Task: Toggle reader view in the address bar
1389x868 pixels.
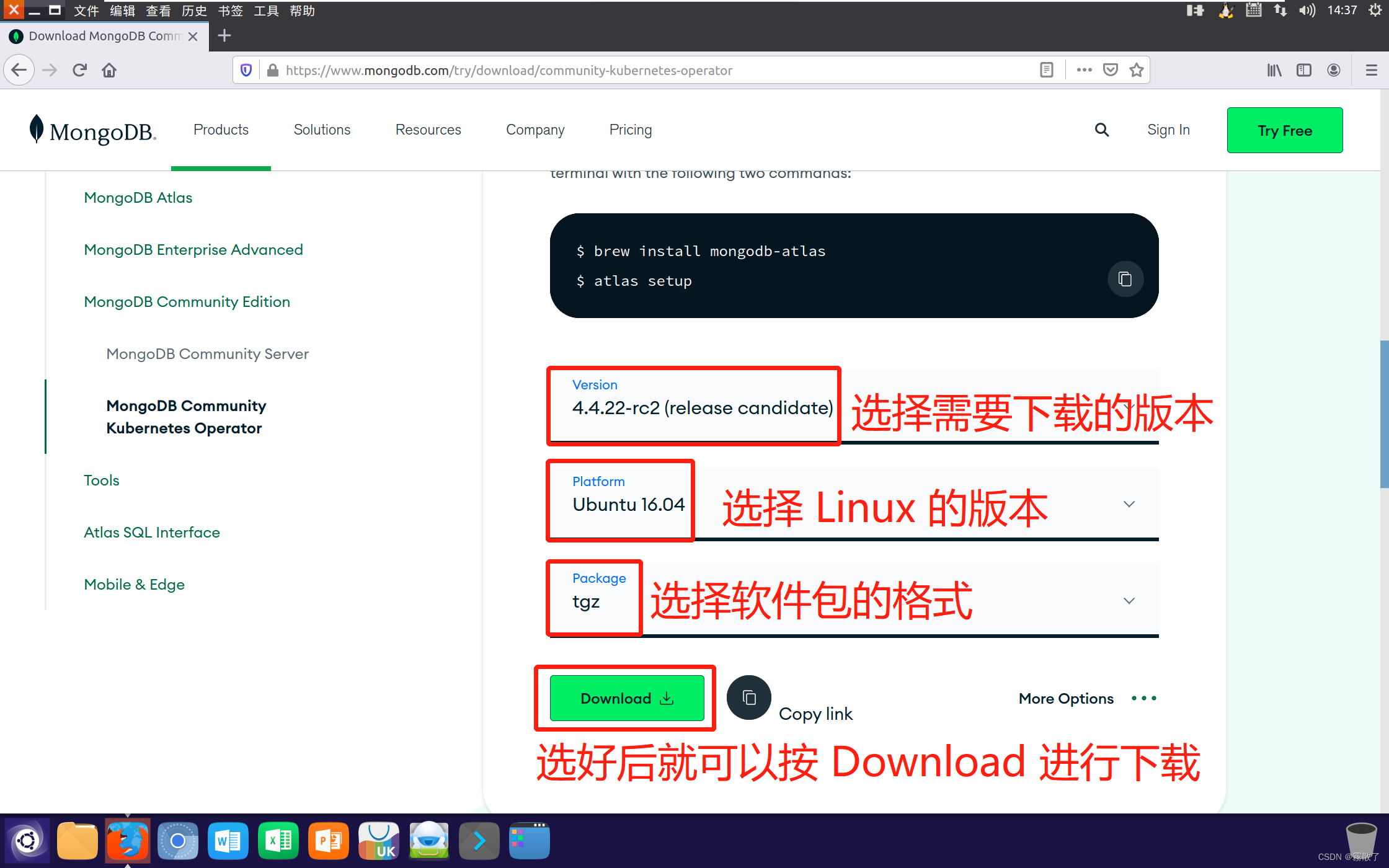Action: 1046,69
